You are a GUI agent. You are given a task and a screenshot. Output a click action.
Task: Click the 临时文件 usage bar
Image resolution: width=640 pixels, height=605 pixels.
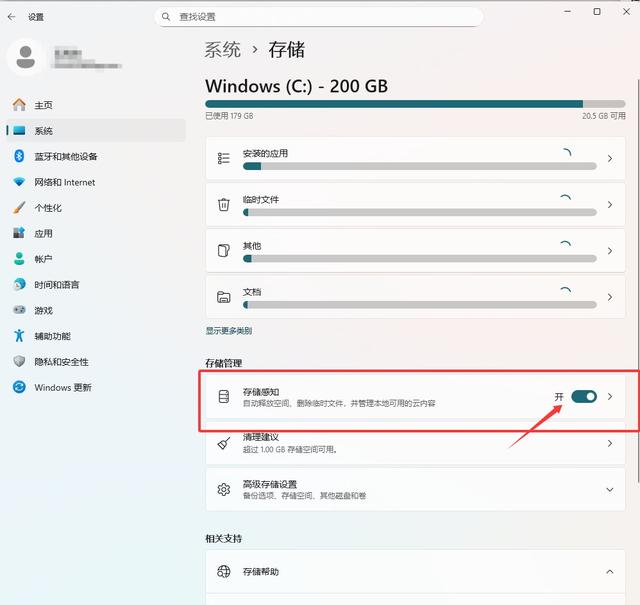(x=420, y=212)
